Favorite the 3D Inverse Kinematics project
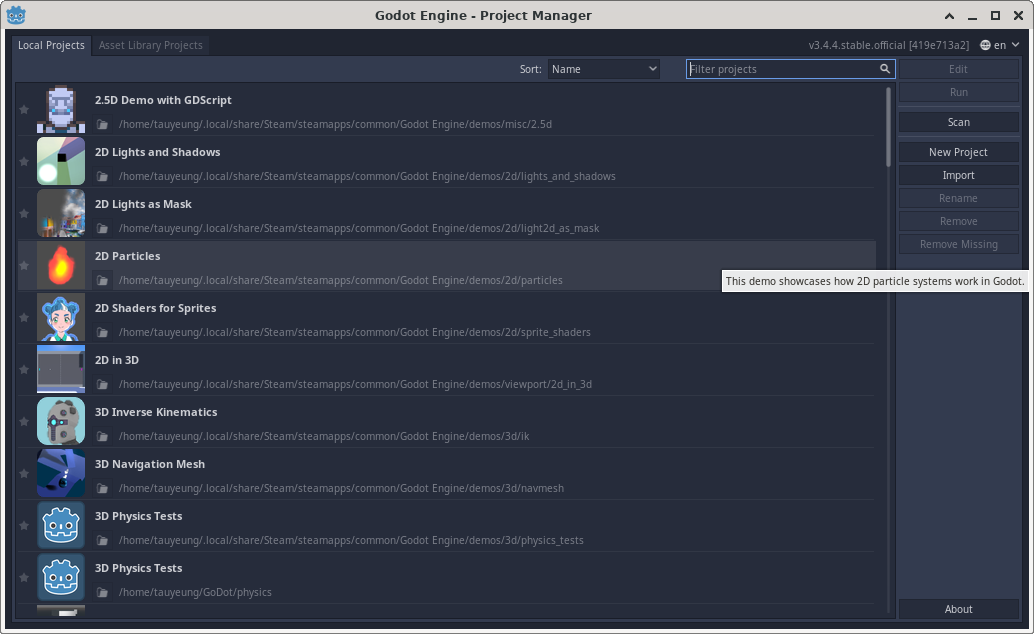The height and width of the screenshot is (634, 1034). (x=24, y=422)
